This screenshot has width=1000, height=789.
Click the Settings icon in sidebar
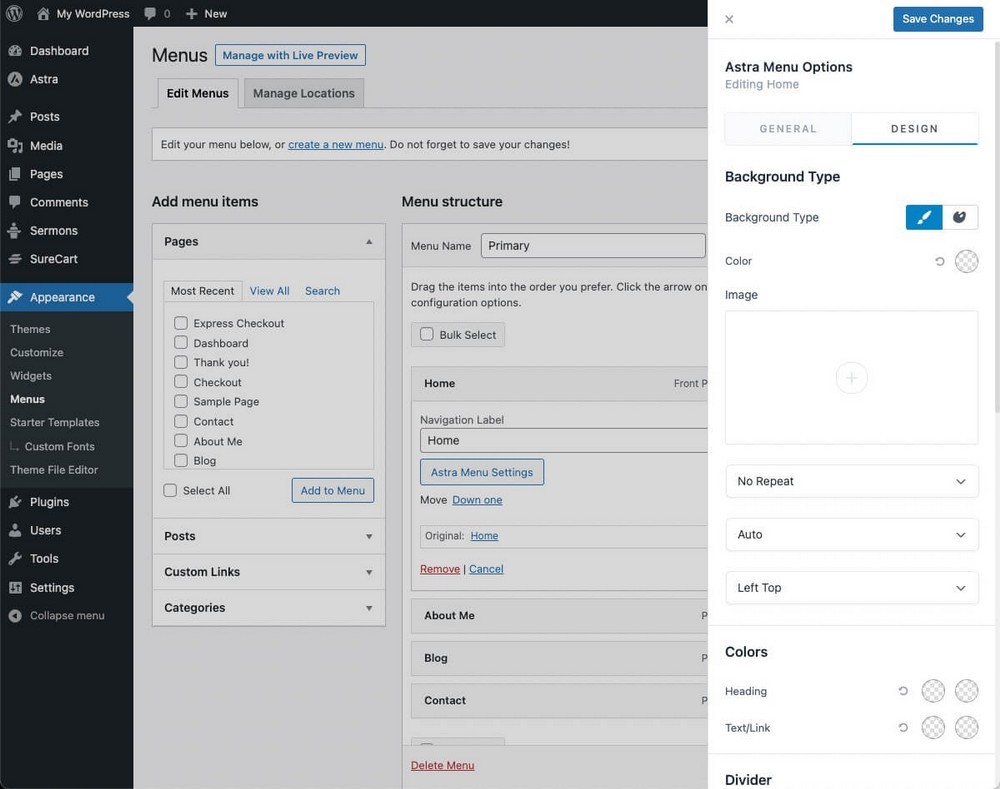(15, 587)
